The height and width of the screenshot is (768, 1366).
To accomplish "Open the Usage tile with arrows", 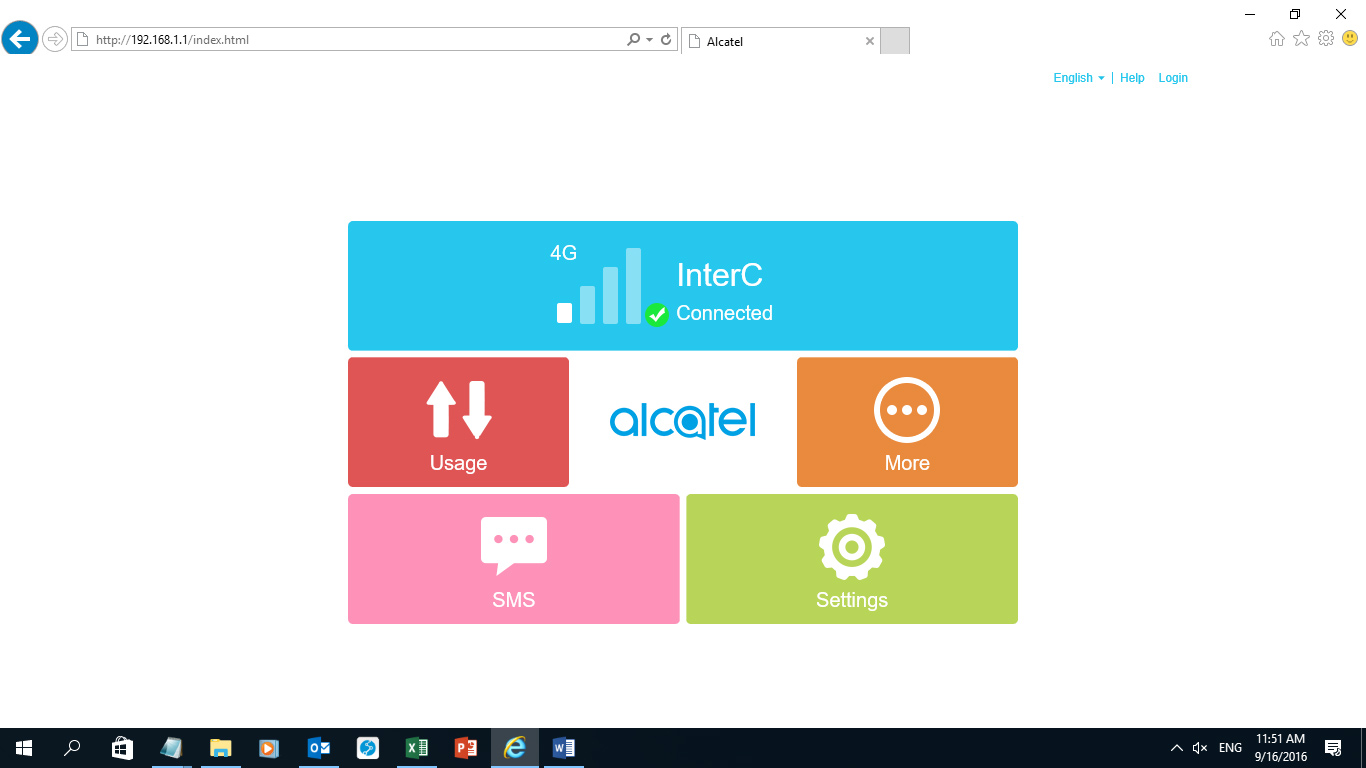I will pyautogui.click(x=458, y=422).
